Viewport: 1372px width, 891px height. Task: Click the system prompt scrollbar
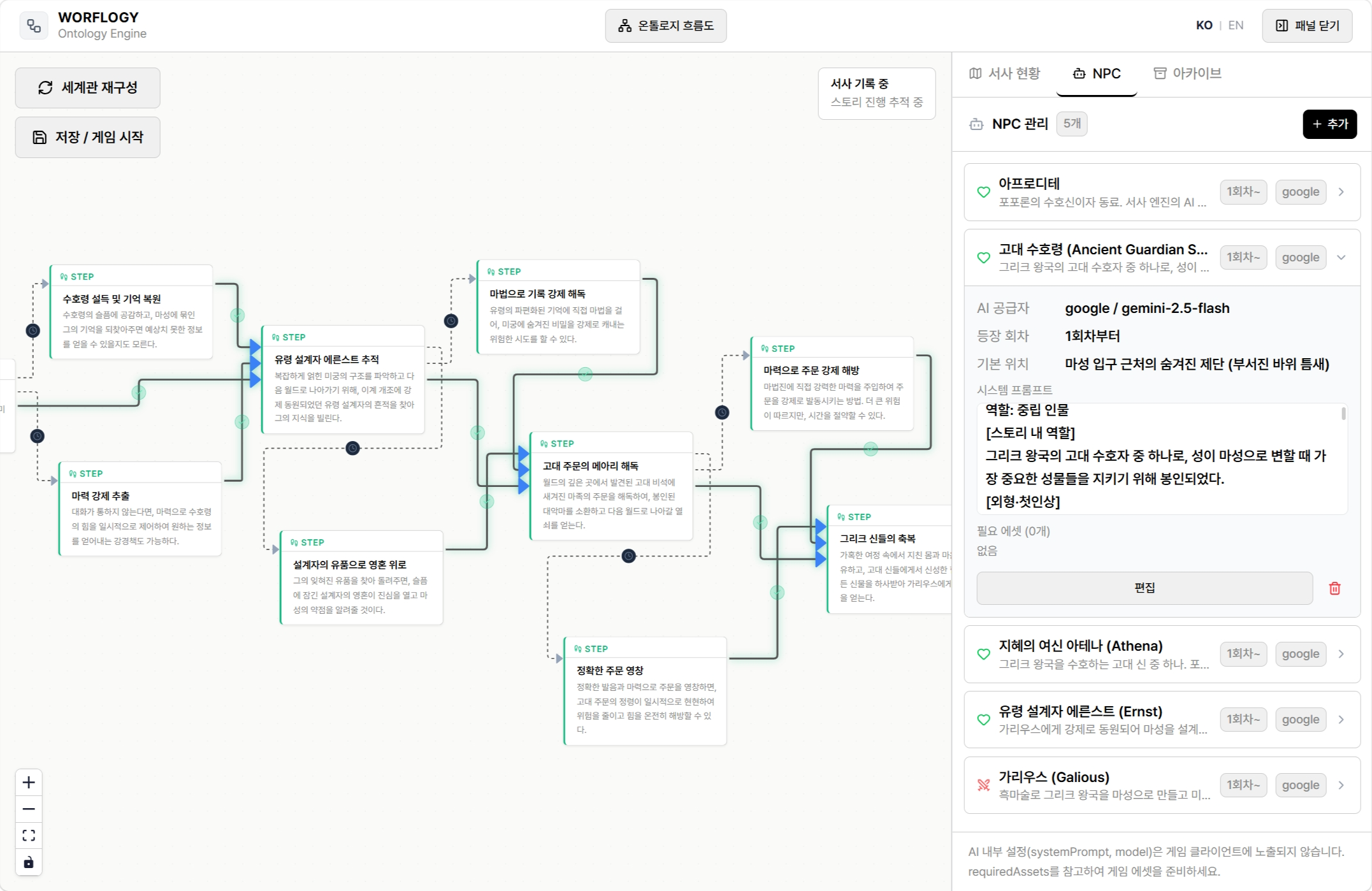(x=1343, y=414)
